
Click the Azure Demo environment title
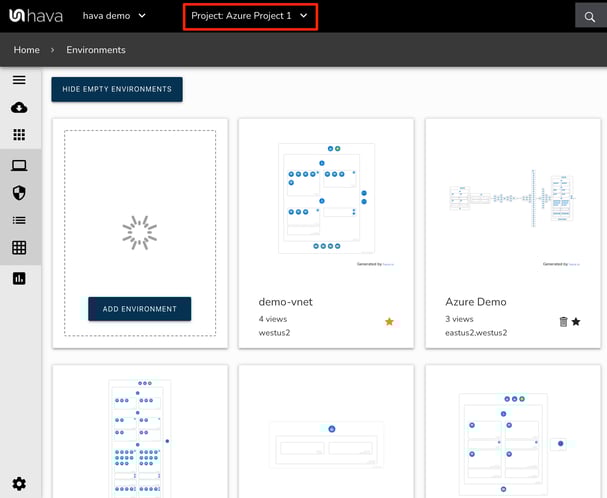[475, 302]
